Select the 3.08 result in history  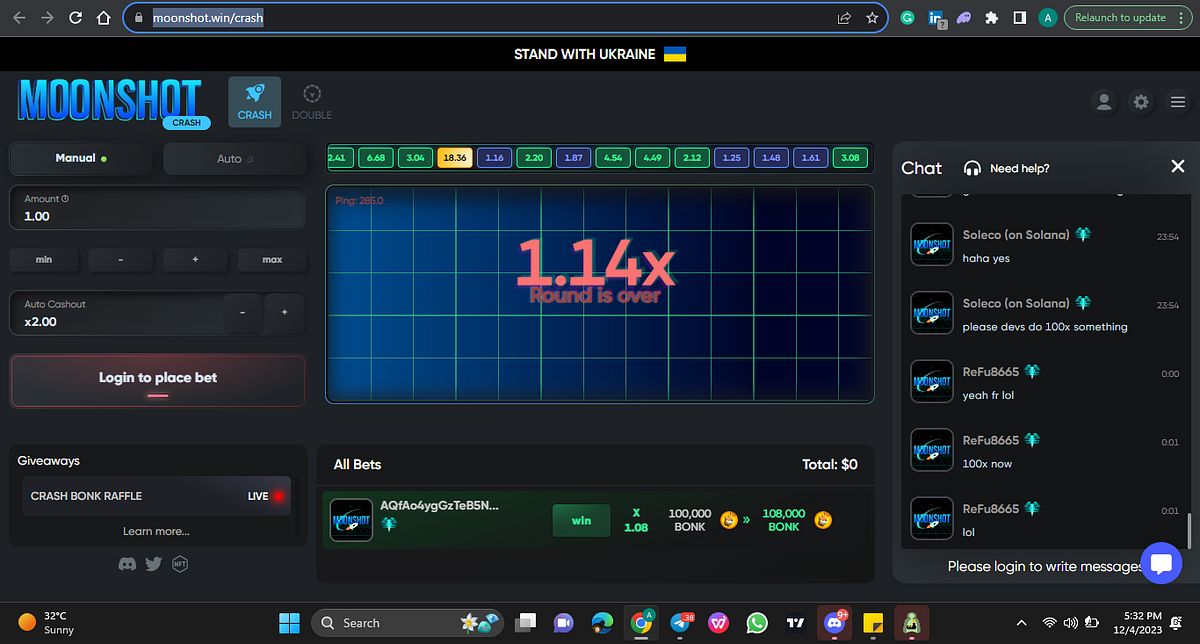click(851, 158)
